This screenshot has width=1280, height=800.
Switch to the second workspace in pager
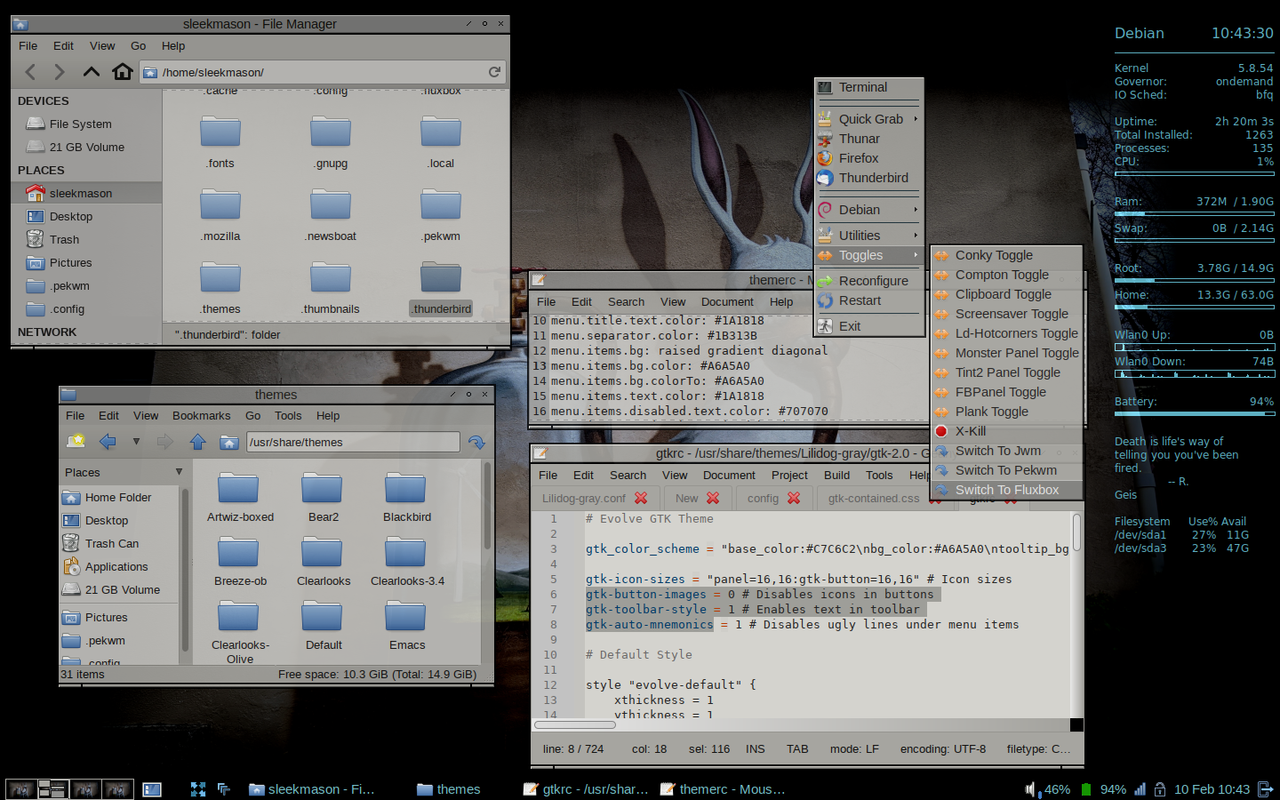(52, 789)
